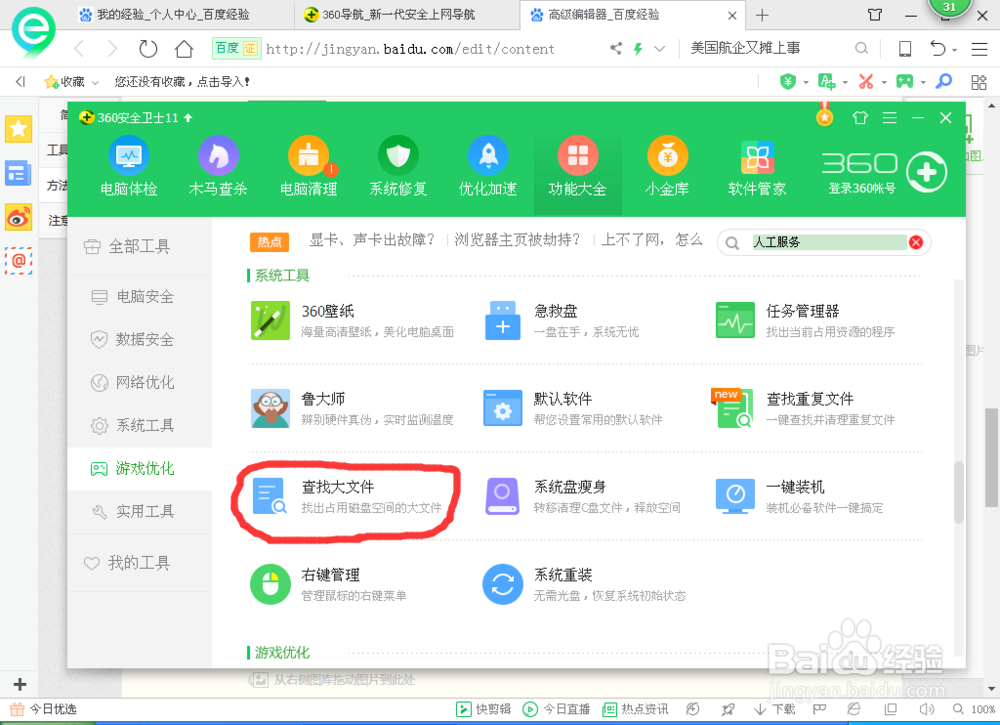Viewport: 1000px width, 725px height.
Task: Select 数据安全 category
Action: 138,339
